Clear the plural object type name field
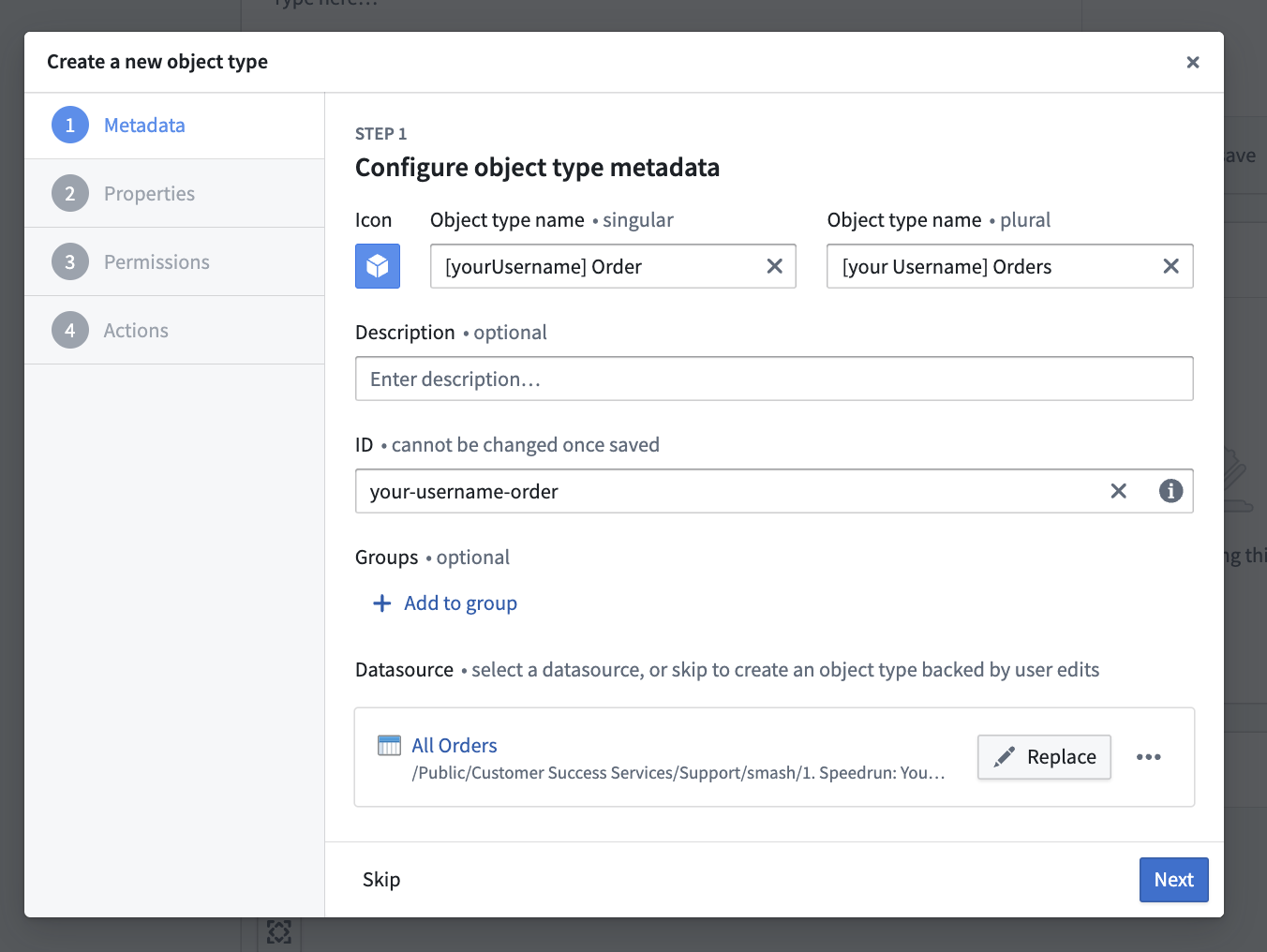 1170,266
